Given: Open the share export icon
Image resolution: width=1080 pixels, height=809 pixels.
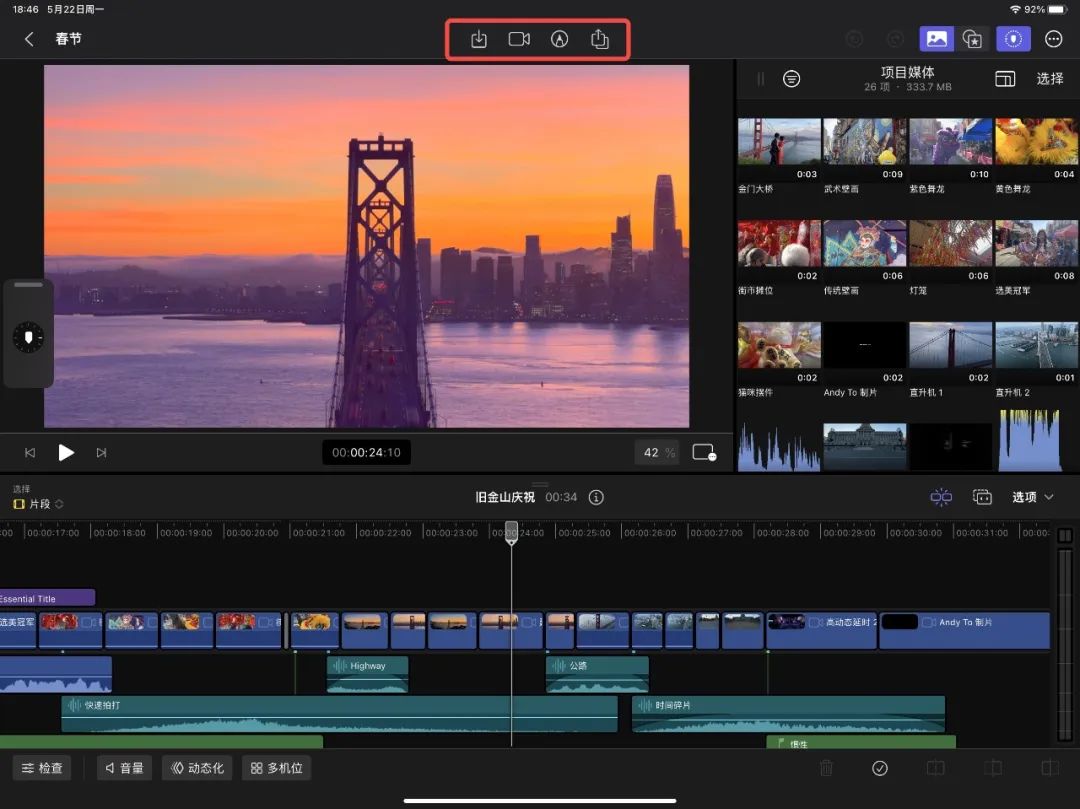Looking at the screenshot, I should 600,39.
